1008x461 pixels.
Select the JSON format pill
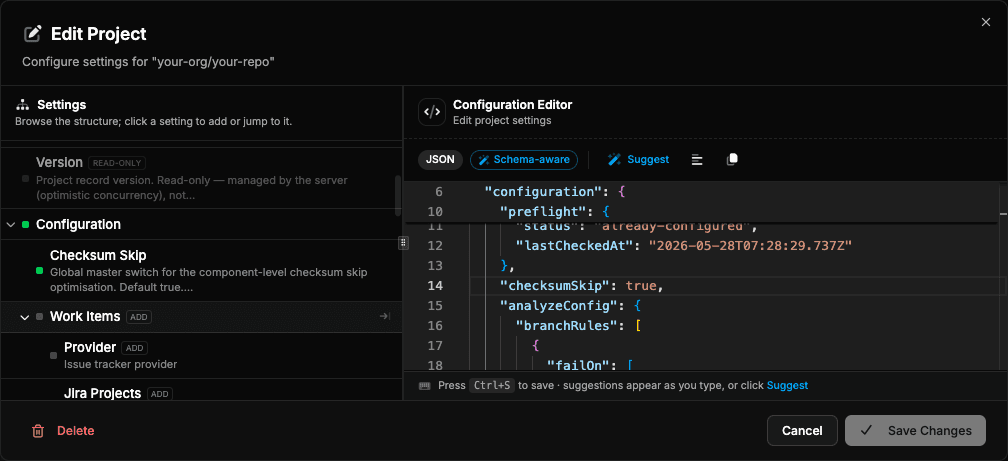pos(440,159)
